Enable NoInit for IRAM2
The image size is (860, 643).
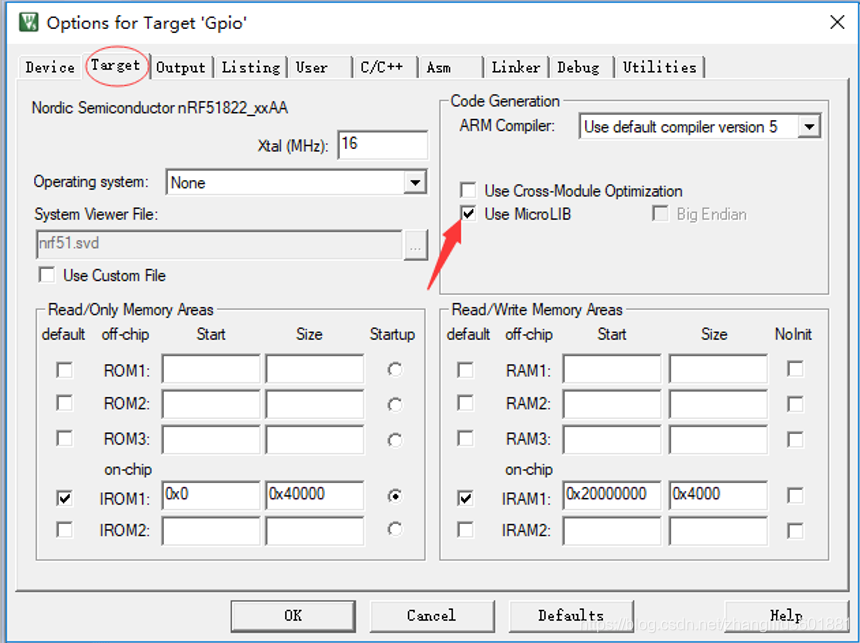click(x=795, y=531)
